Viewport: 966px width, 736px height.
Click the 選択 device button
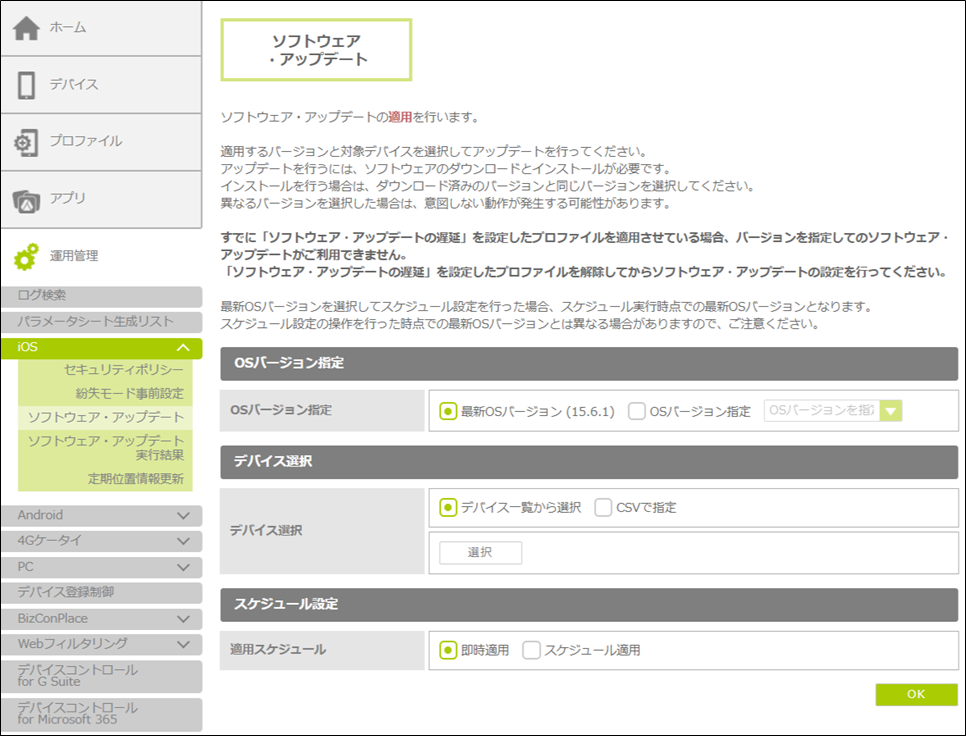coord(480,553)
